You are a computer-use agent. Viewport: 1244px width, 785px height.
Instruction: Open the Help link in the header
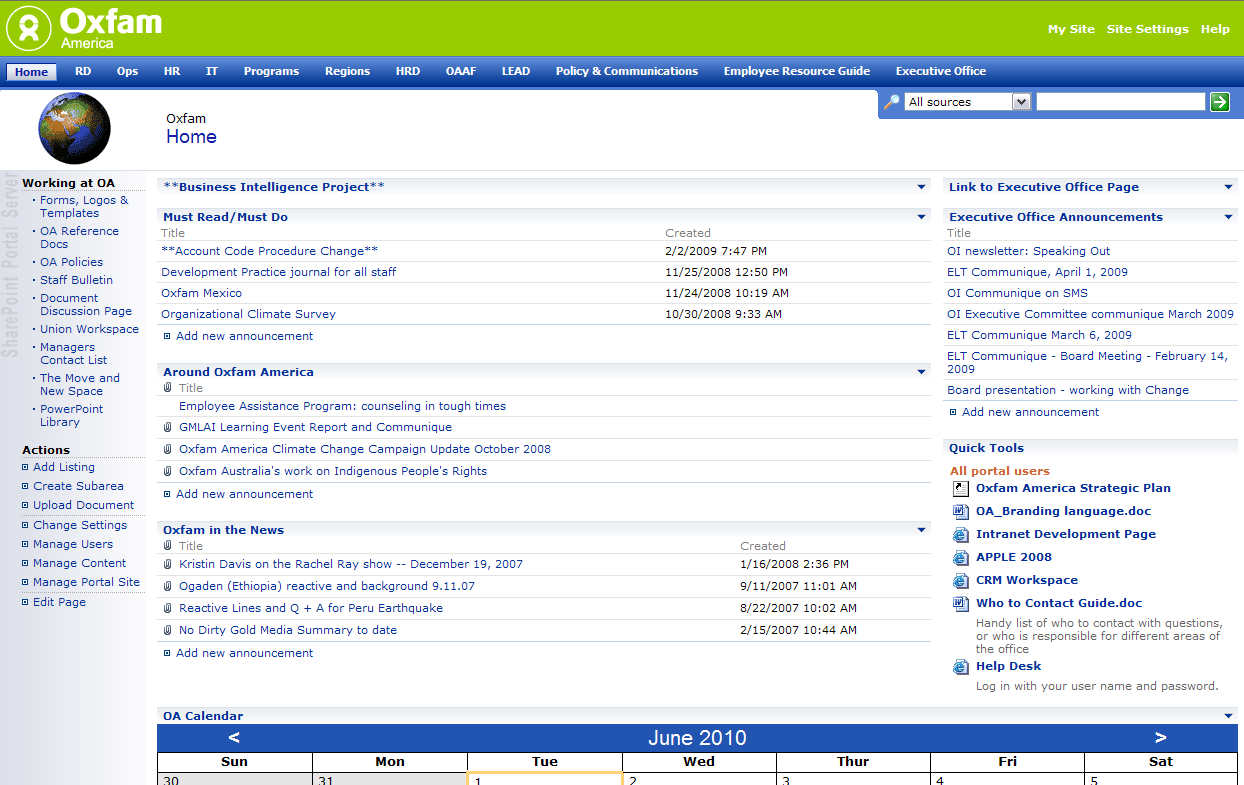[x=1215, y=29]
